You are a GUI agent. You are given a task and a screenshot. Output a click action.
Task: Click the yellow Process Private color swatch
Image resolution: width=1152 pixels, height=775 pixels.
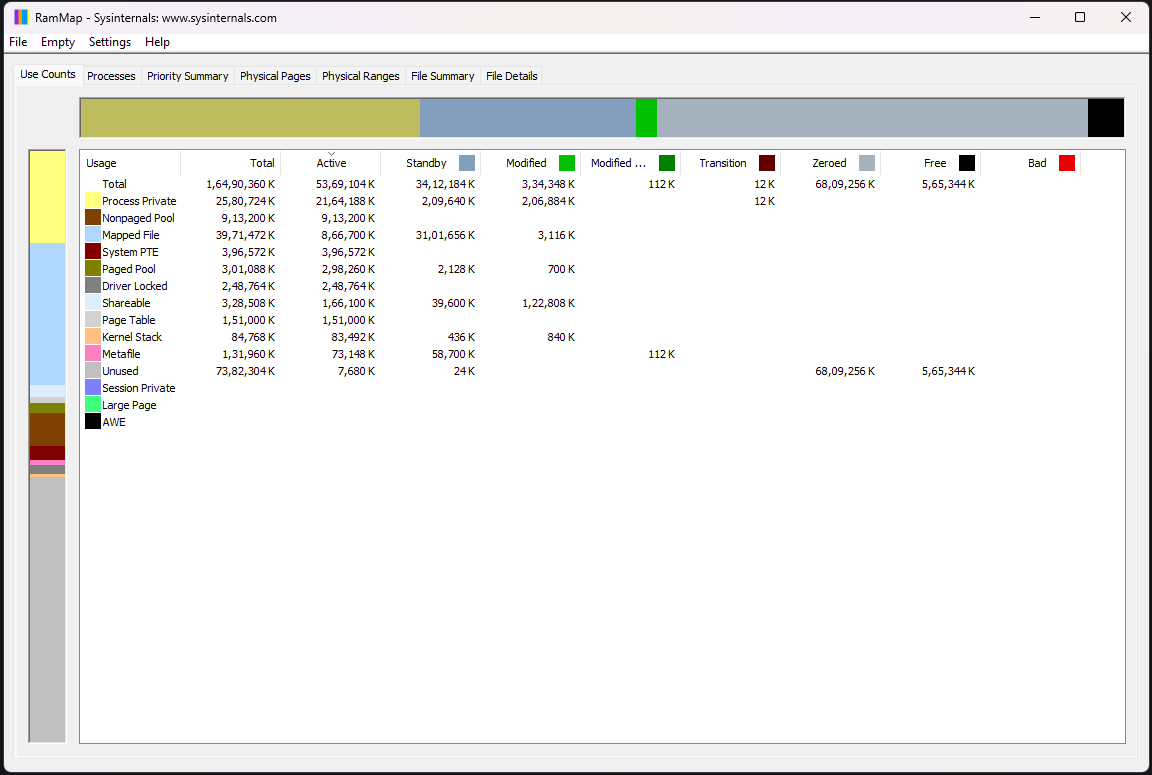(x=93, y=201)
